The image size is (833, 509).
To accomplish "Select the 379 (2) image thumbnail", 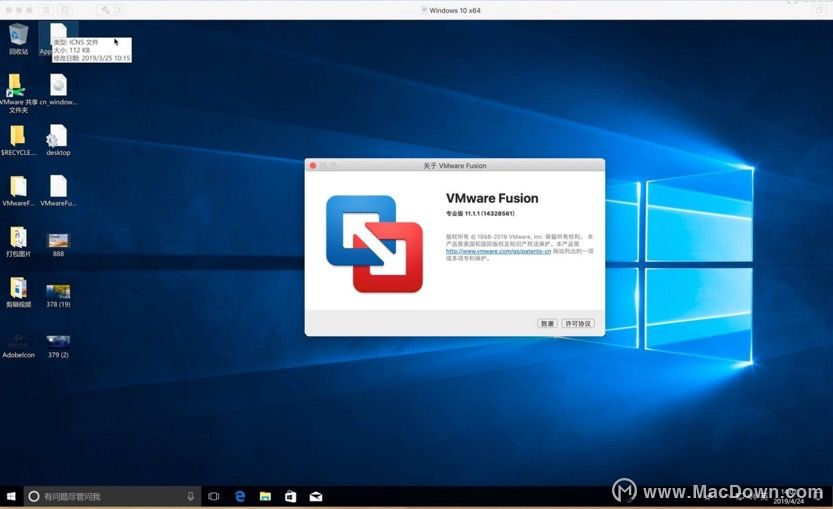I will tap(58, 346).
